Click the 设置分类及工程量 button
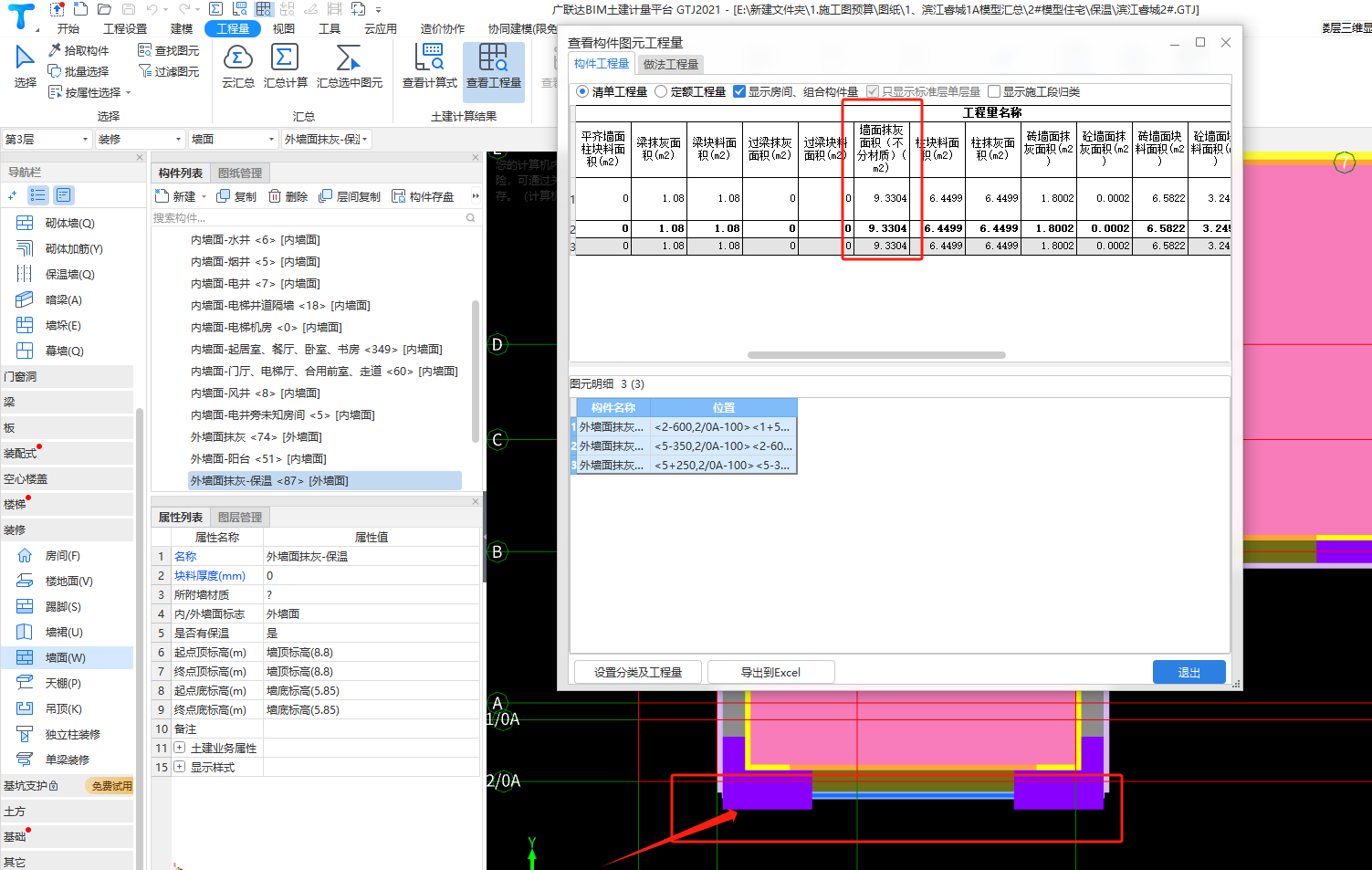The height and width of the screenshot is (870, 1372). tap(638, 672)
